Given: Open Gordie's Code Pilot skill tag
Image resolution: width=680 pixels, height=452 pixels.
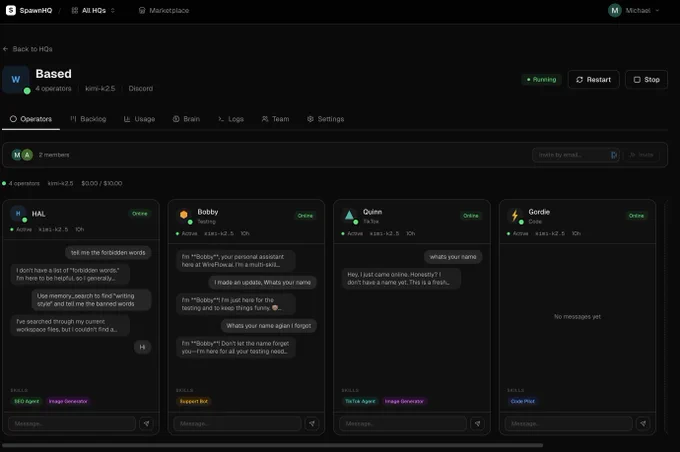Looking at the screenshot, I should (x=523, y=401).
